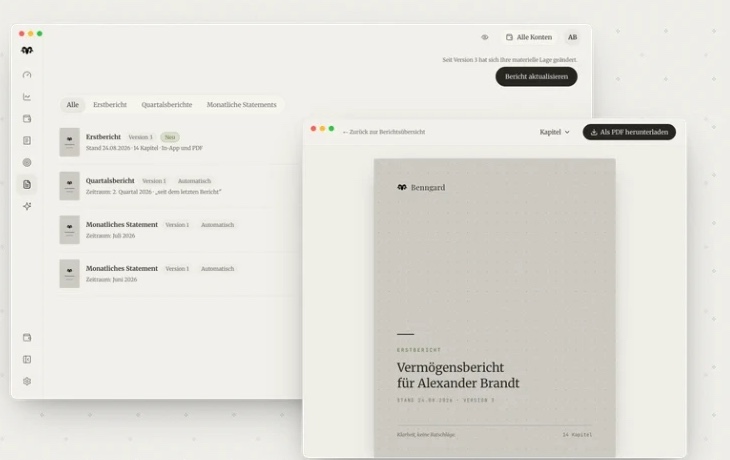The height and width of the screenshot is (460, 730).
Task: Click the Benngard logo on report cover
Action: click(421, 188)
